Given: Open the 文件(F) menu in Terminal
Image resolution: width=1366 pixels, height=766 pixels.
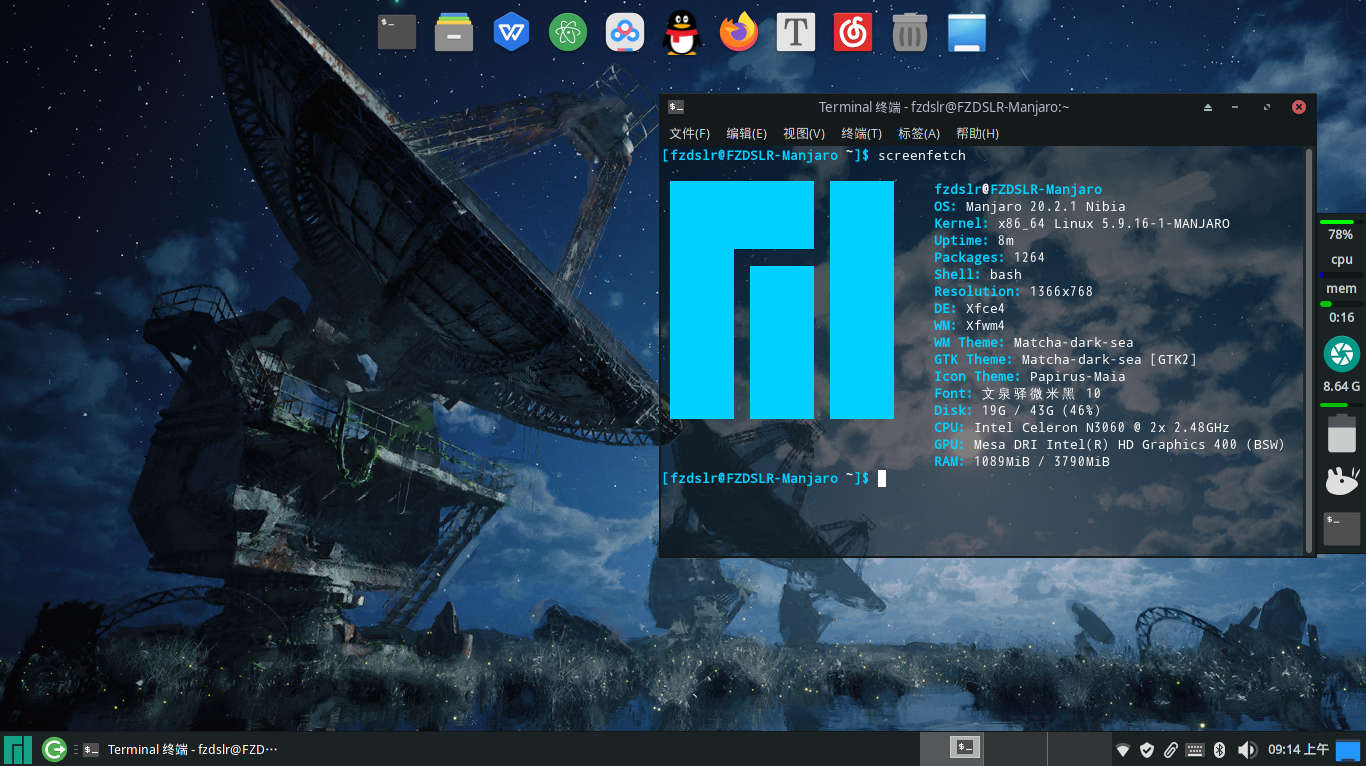Looking at the screenshot, I should (689, 134).
